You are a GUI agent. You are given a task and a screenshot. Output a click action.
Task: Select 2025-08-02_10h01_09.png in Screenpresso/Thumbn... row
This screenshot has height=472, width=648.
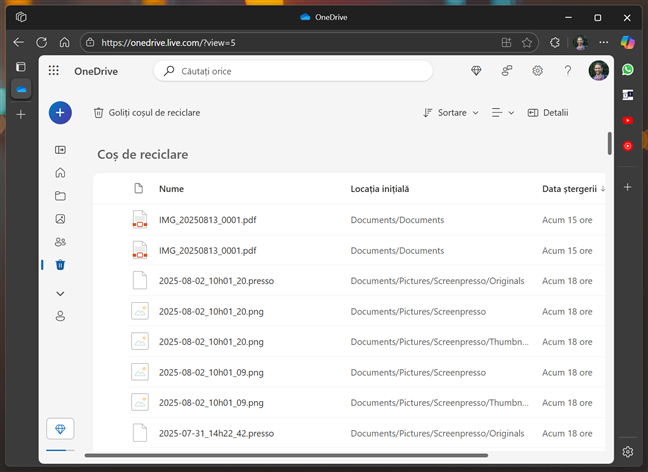click(x=349, y=403)
